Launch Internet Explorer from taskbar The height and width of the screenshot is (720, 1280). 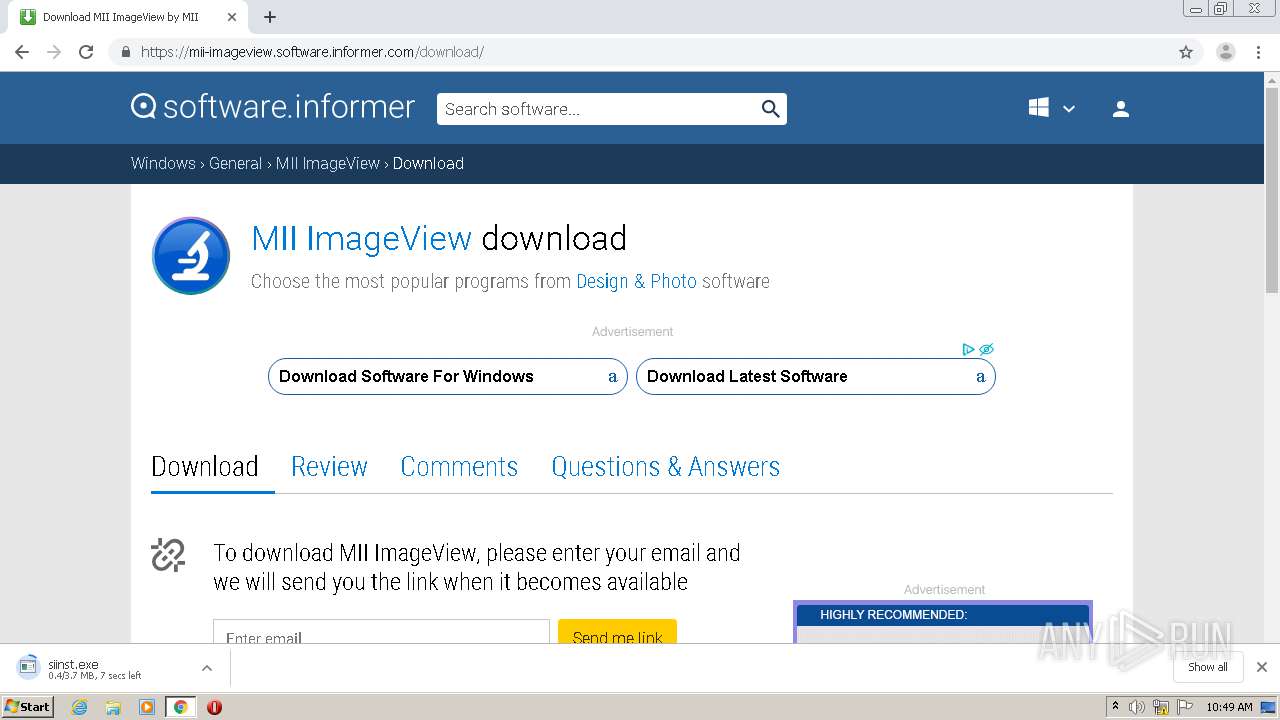pos(80,707)
